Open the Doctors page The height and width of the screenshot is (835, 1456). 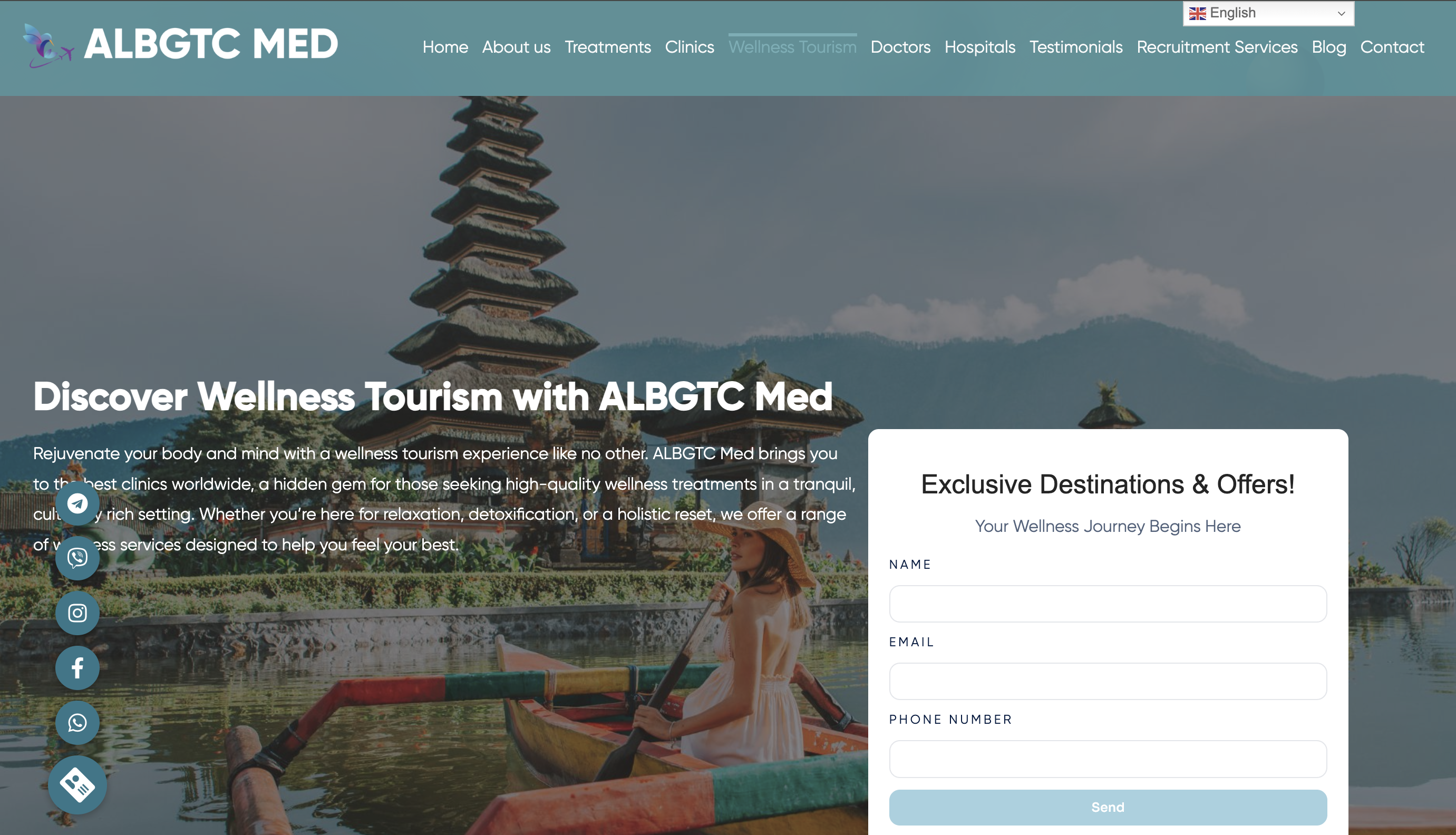[900, 47]
